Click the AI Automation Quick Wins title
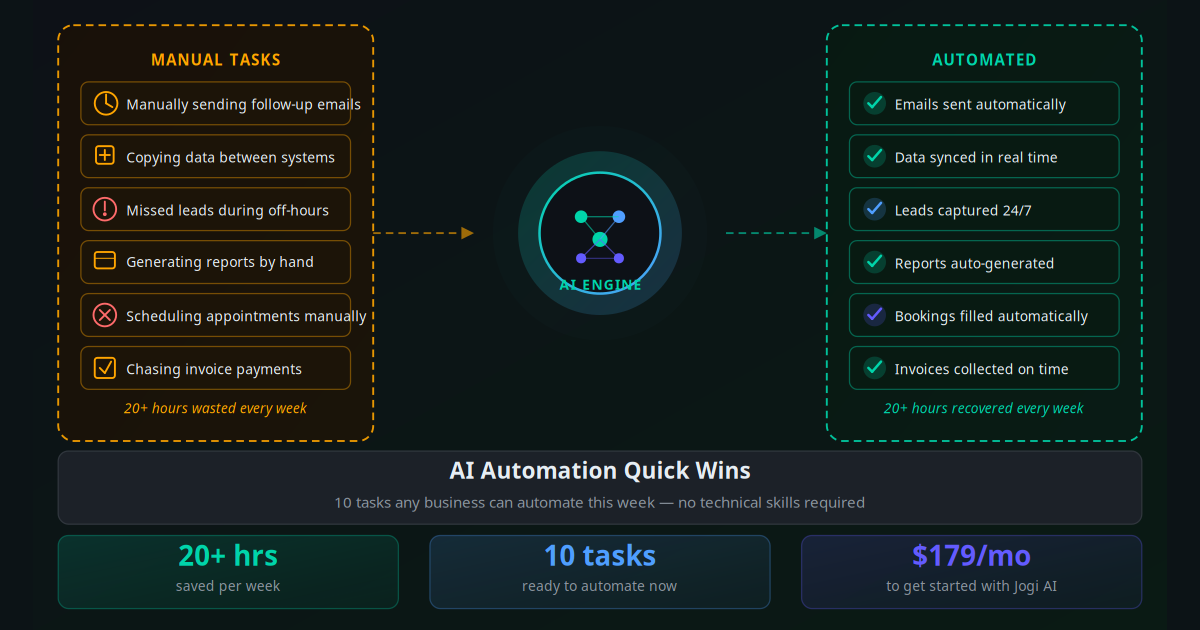The height and width of the screenshot is (630, 1200). point(600,470)
